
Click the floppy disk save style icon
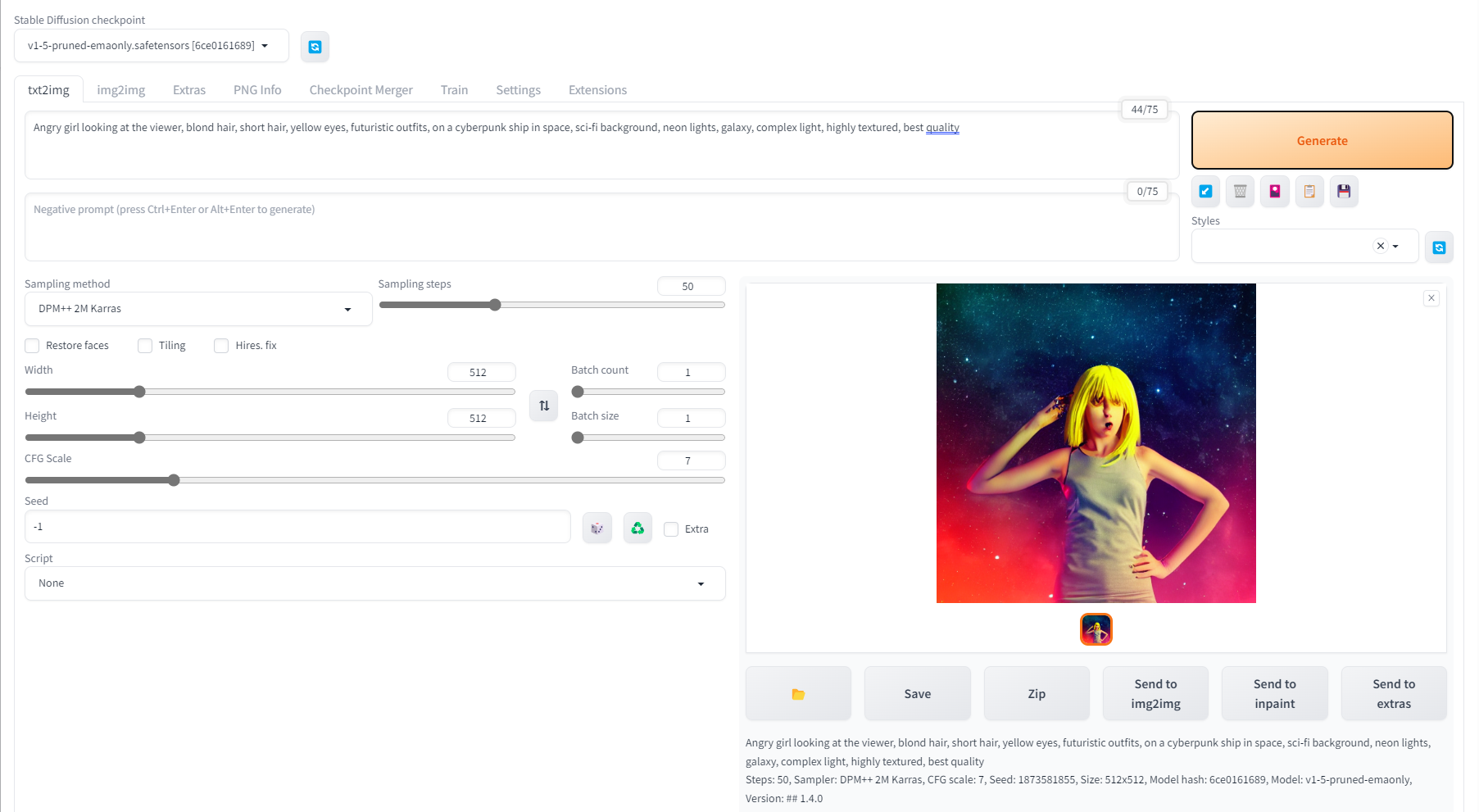point(1343,191)
